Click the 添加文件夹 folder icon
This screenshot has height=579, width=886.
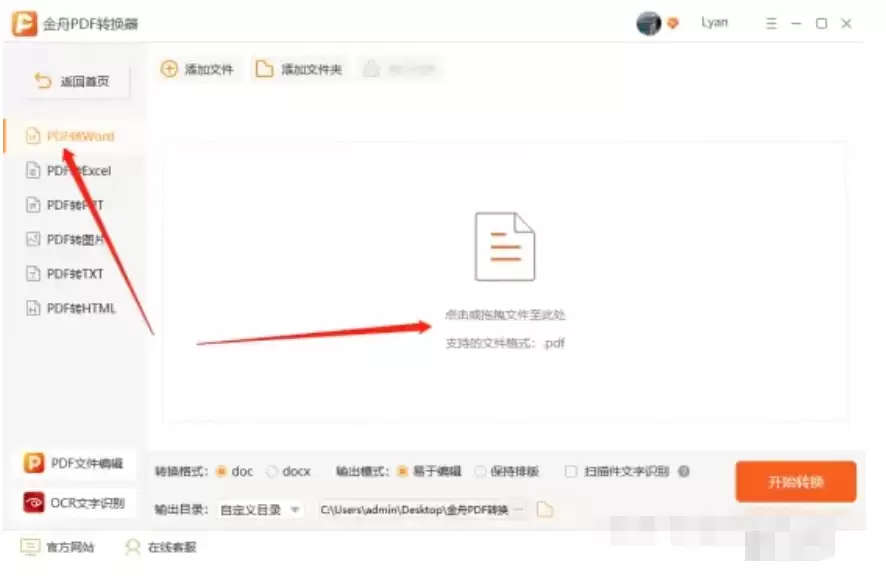[x=264, y=69]
